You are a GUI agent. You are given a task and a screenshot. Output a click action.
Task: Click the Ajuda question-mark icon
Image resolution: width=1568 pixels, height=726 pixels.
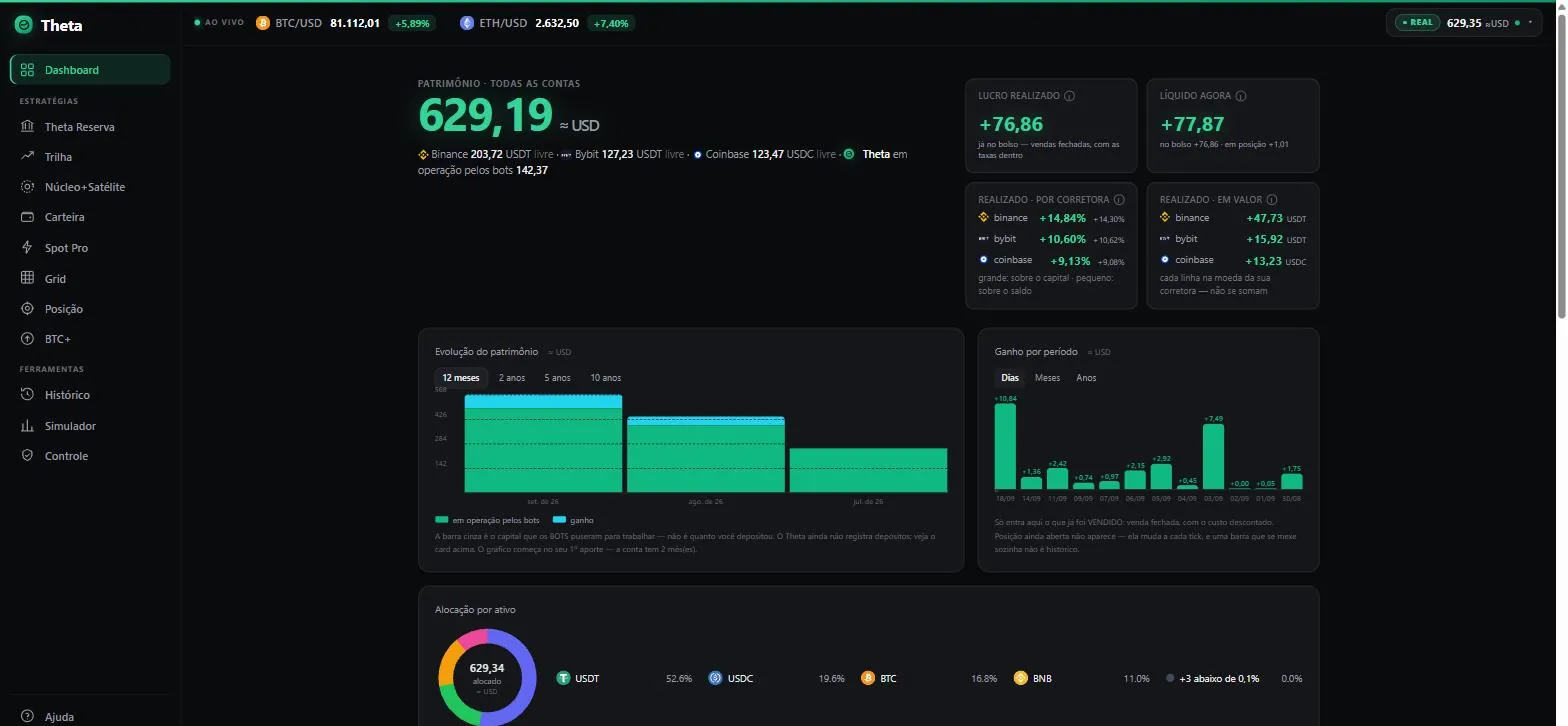tap(27, 716)
